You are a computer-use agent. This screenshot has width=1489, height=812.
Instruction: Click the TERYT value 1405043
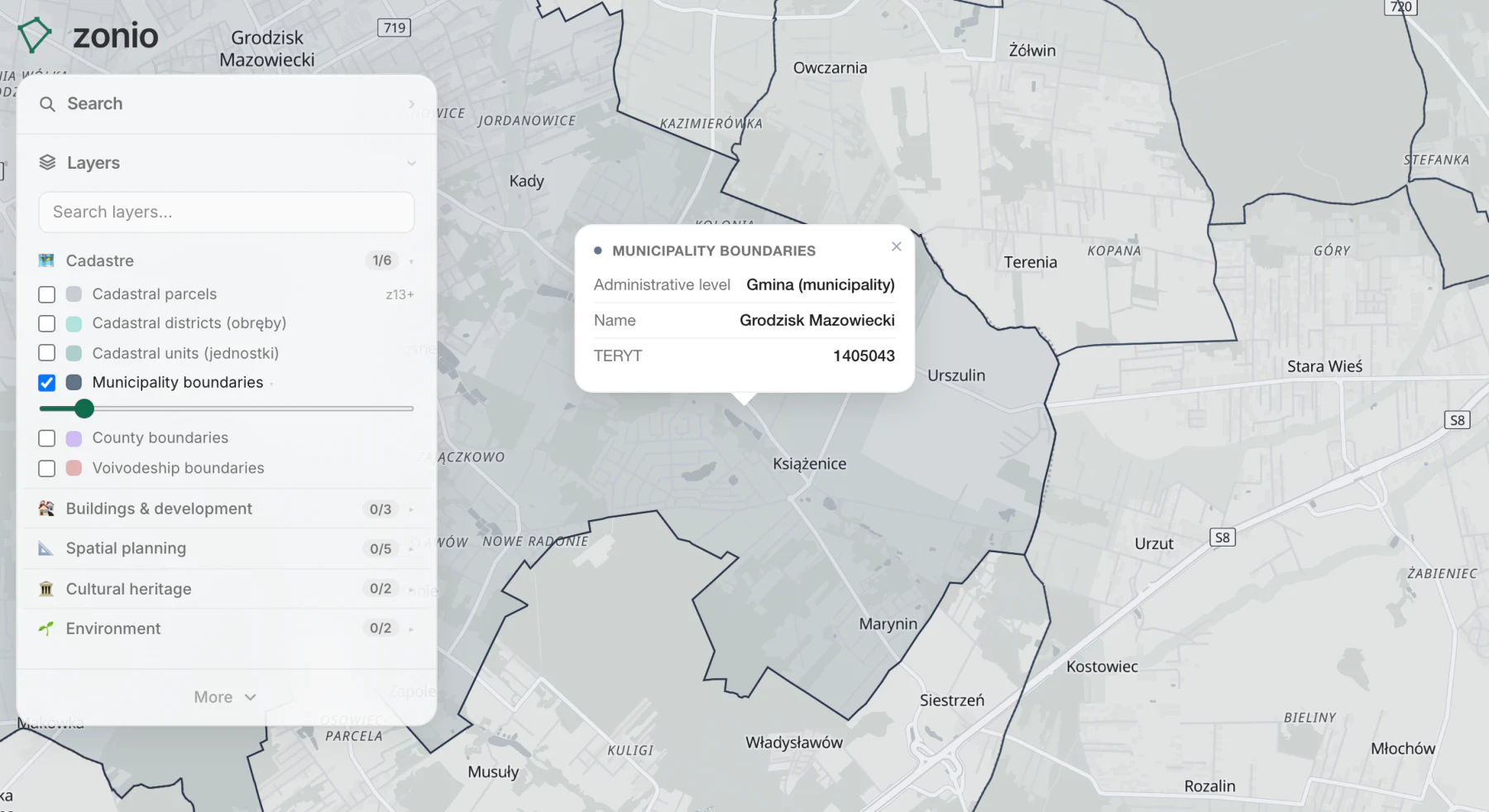(x=864, y=356)
